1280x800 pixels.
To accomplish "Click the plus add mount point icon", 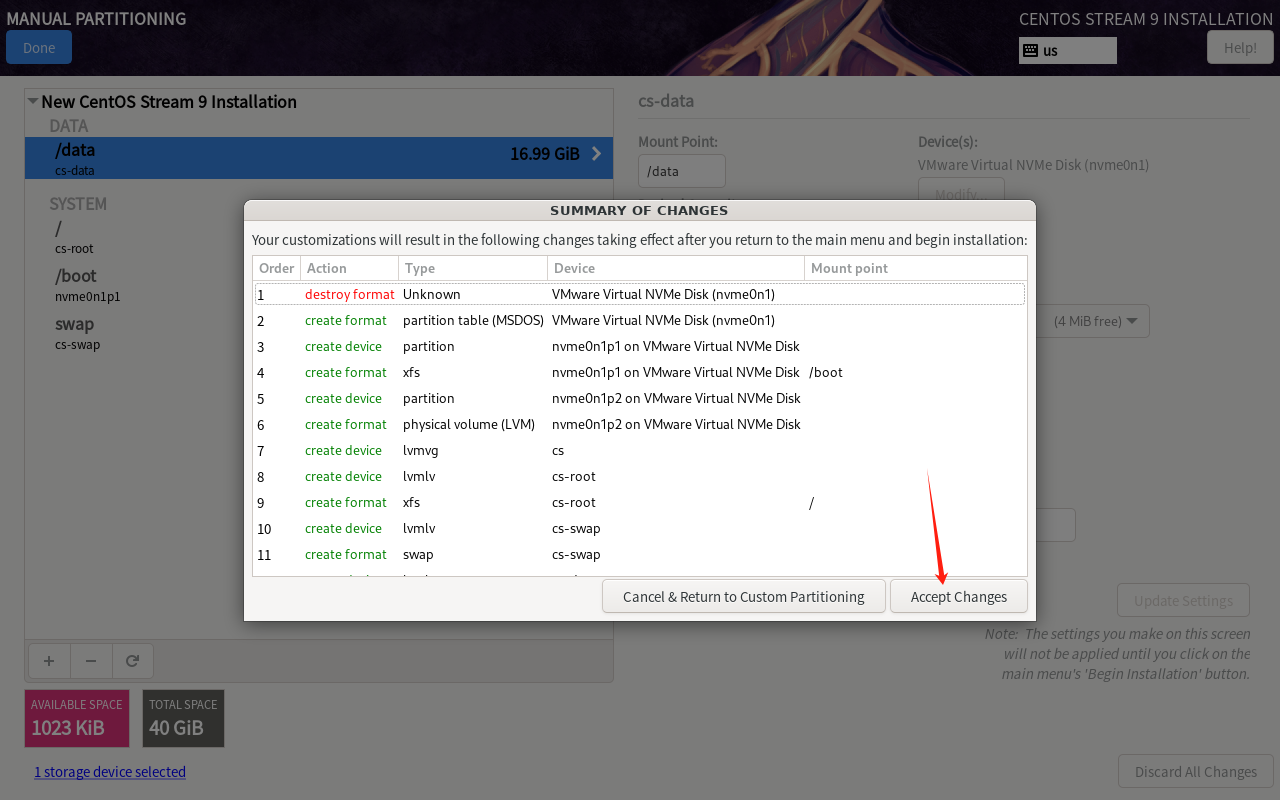I will pos(49,661).
